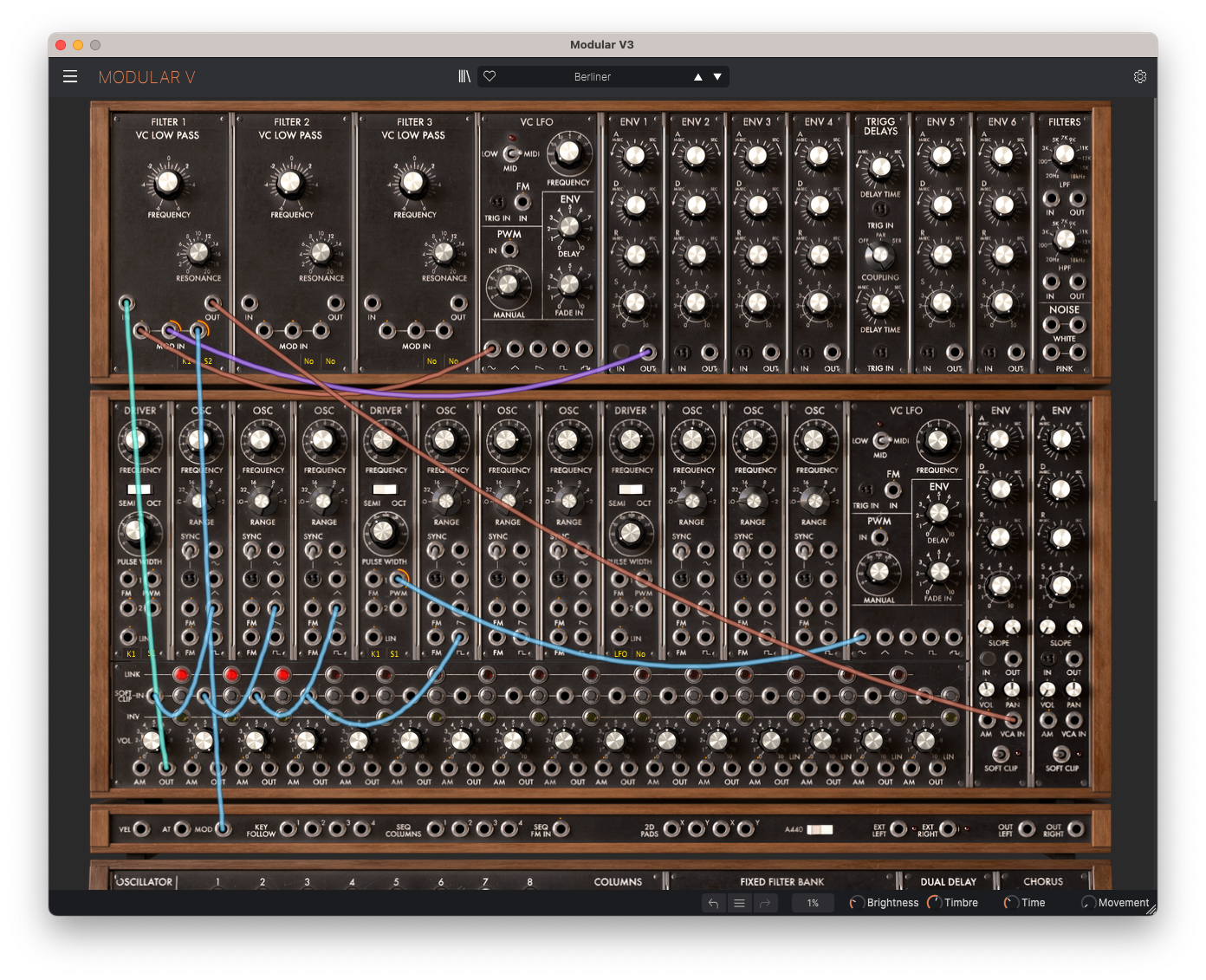Click the Timbre macro knob
Viewport: 1206px width, 980px height.
(x=934, y=903)
